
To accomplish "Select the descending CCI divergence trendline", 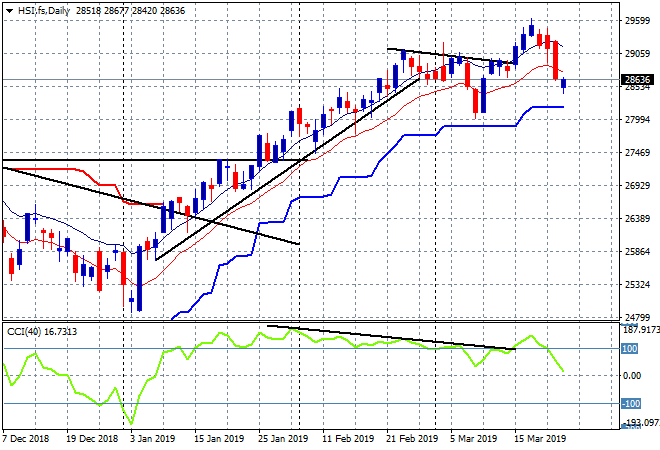I will coord(391,337).
